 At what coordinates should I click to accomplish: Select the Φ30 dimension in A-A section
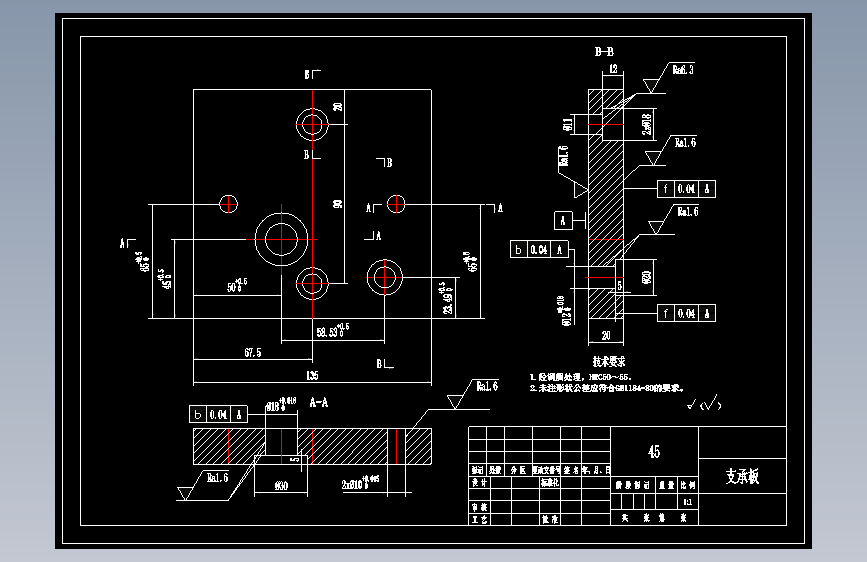281,486
